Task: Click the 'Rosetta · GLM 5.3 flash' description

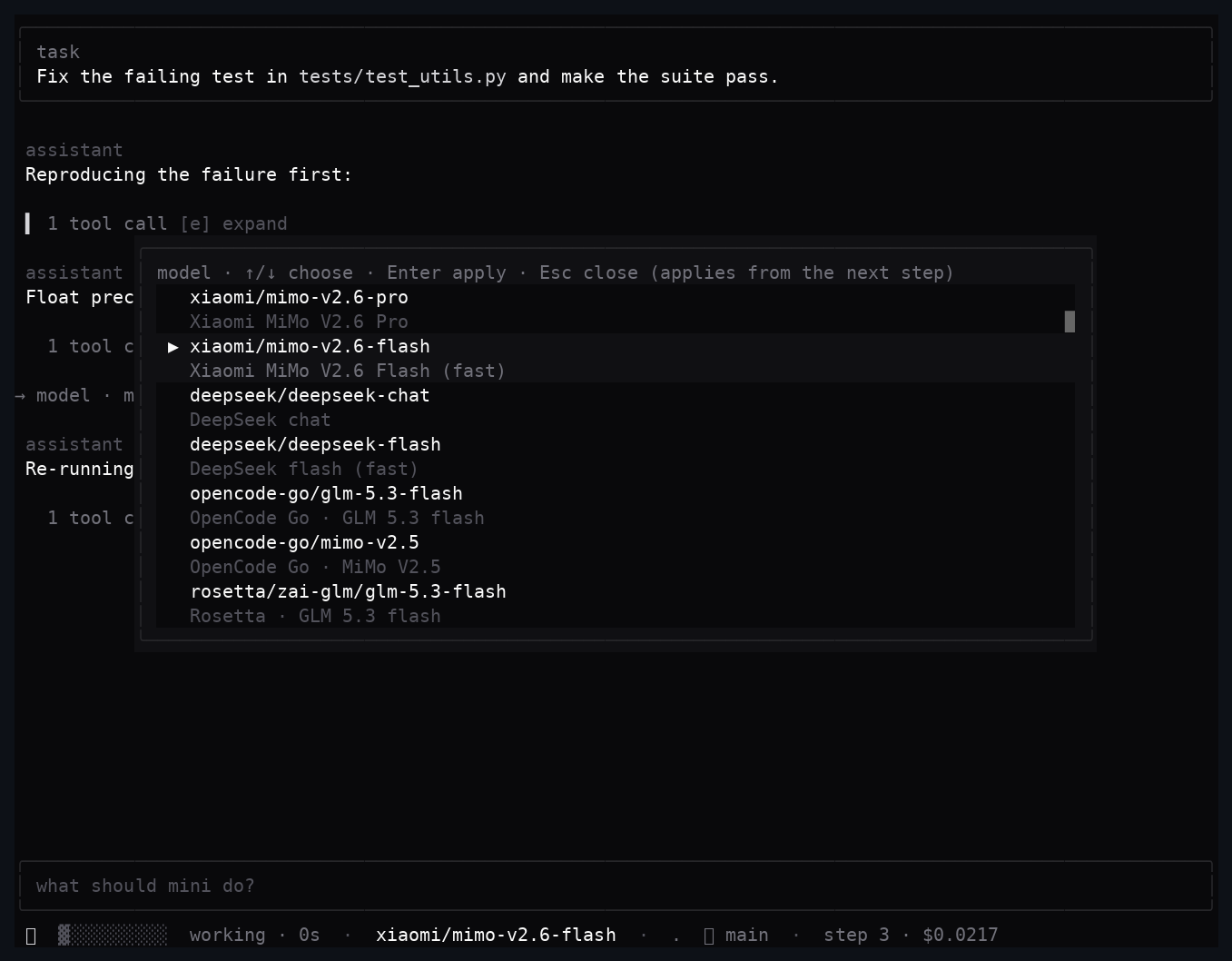Action: pyautogui.click(x=315, y=616)
